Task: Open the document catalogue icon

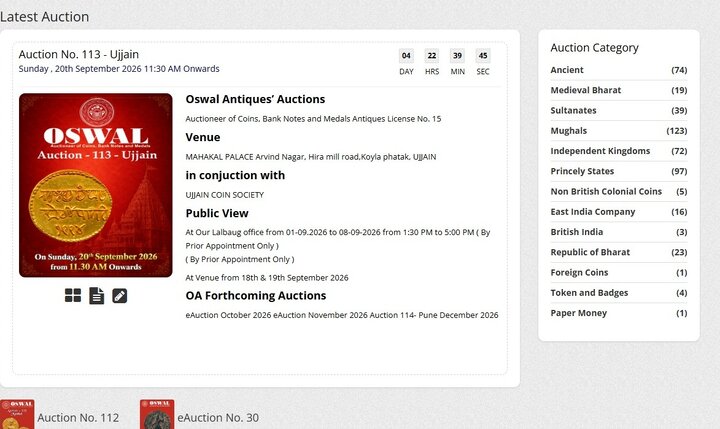Action: tap(96, 295)
